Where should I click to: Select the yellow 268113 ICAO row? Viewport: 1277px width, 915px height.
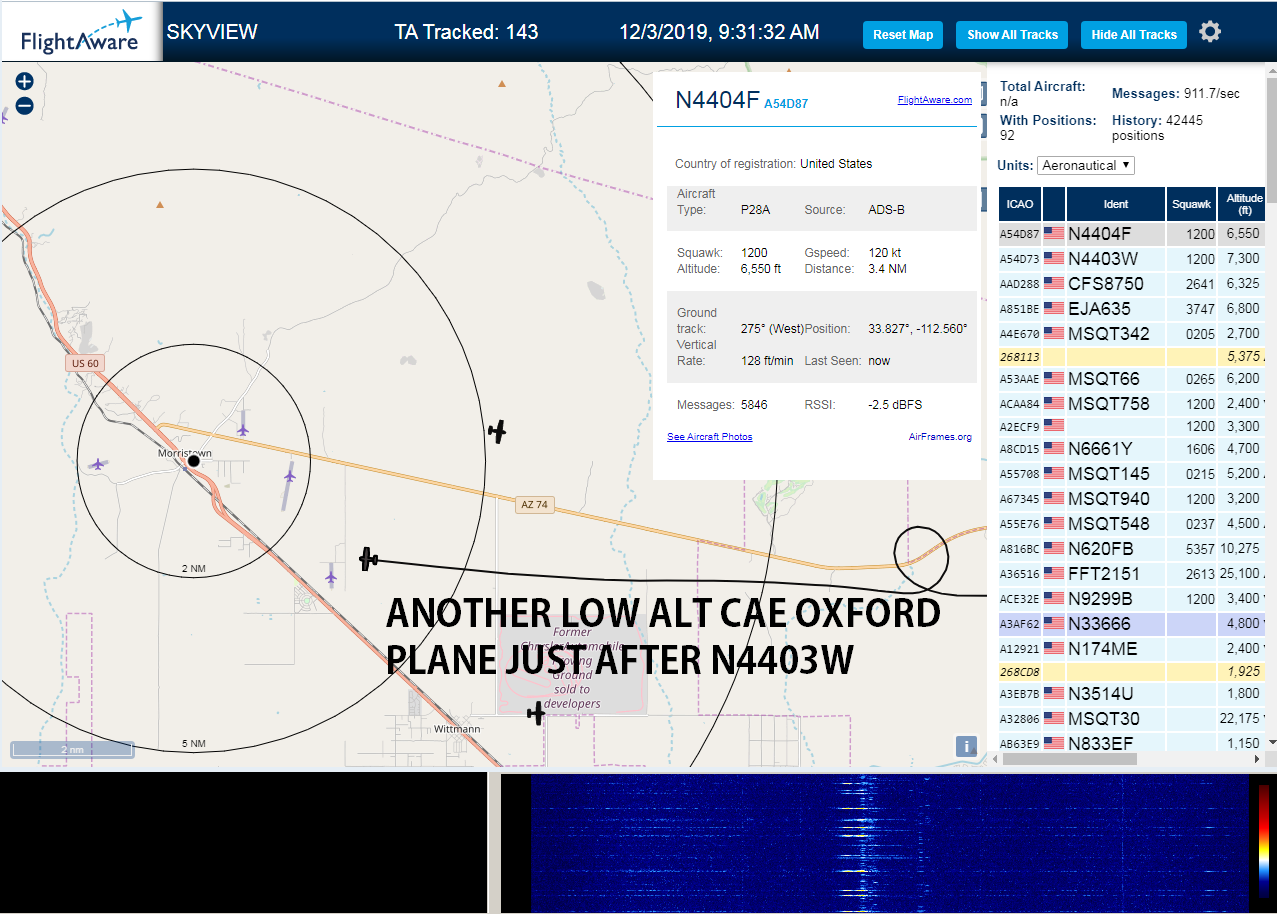tap(1132, 357)
